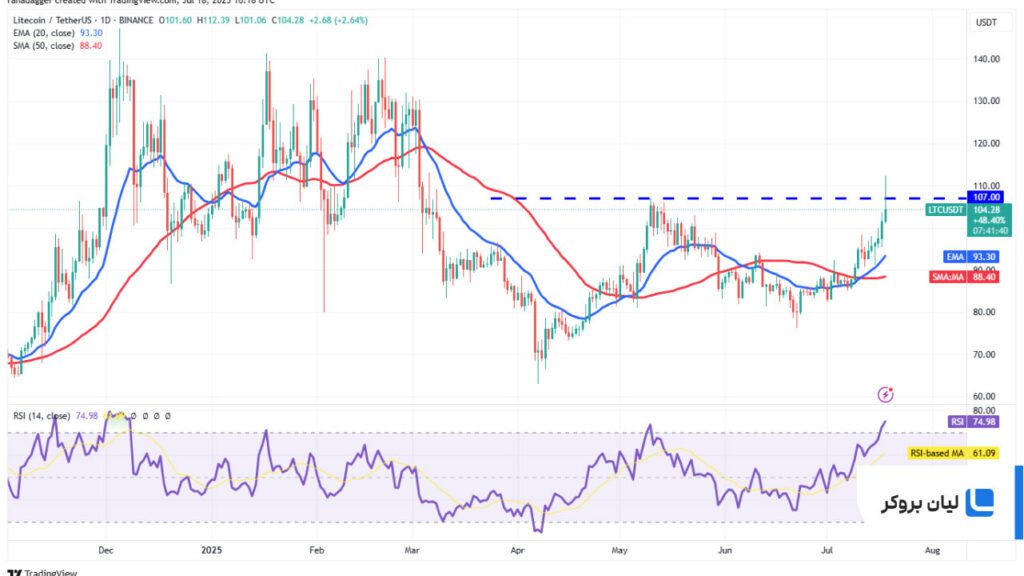
Task: Click the Jul label on time axis
Action: (827, 550)
